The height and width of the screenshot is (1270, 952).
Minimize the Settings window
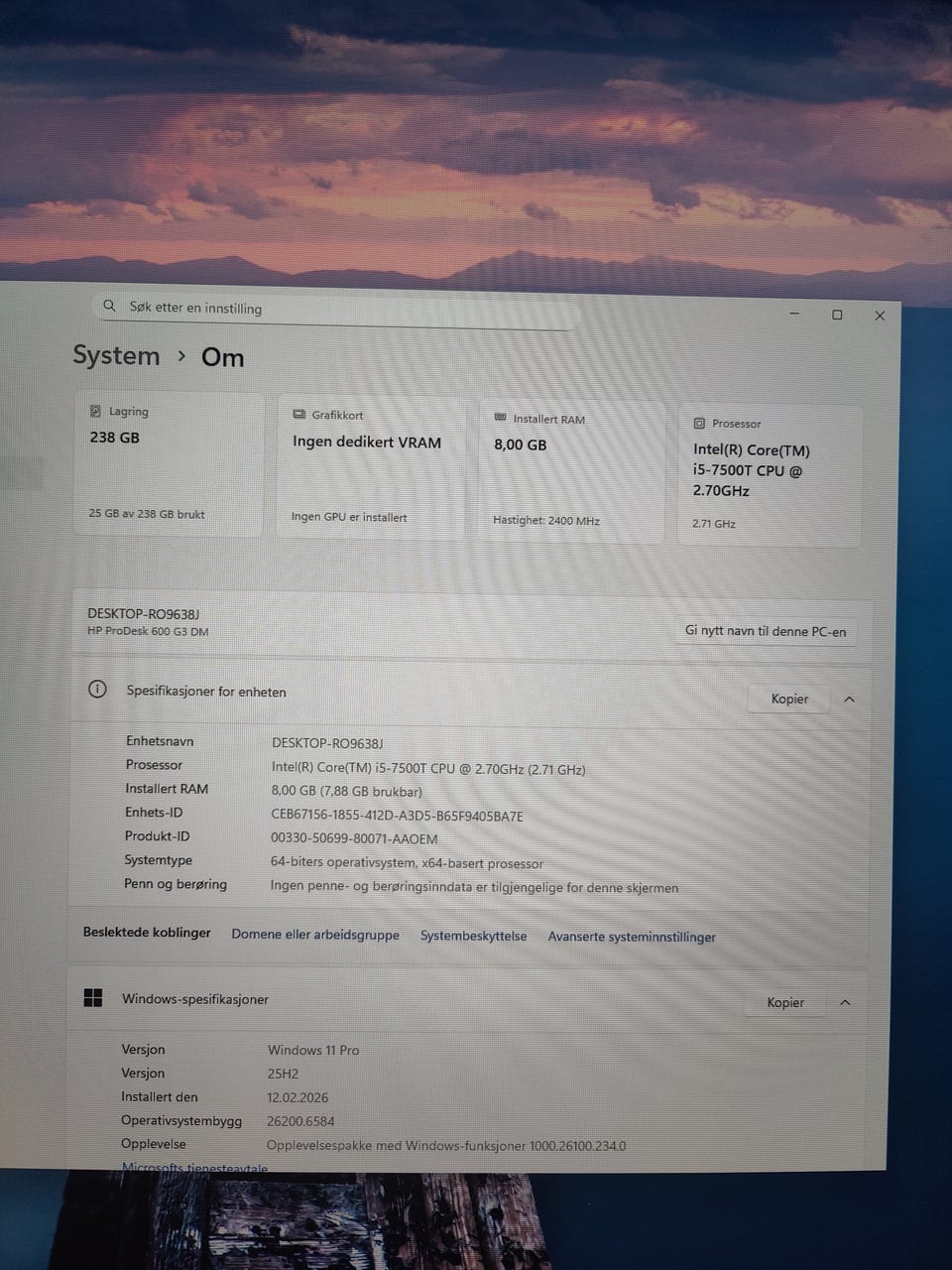[794, 314]
